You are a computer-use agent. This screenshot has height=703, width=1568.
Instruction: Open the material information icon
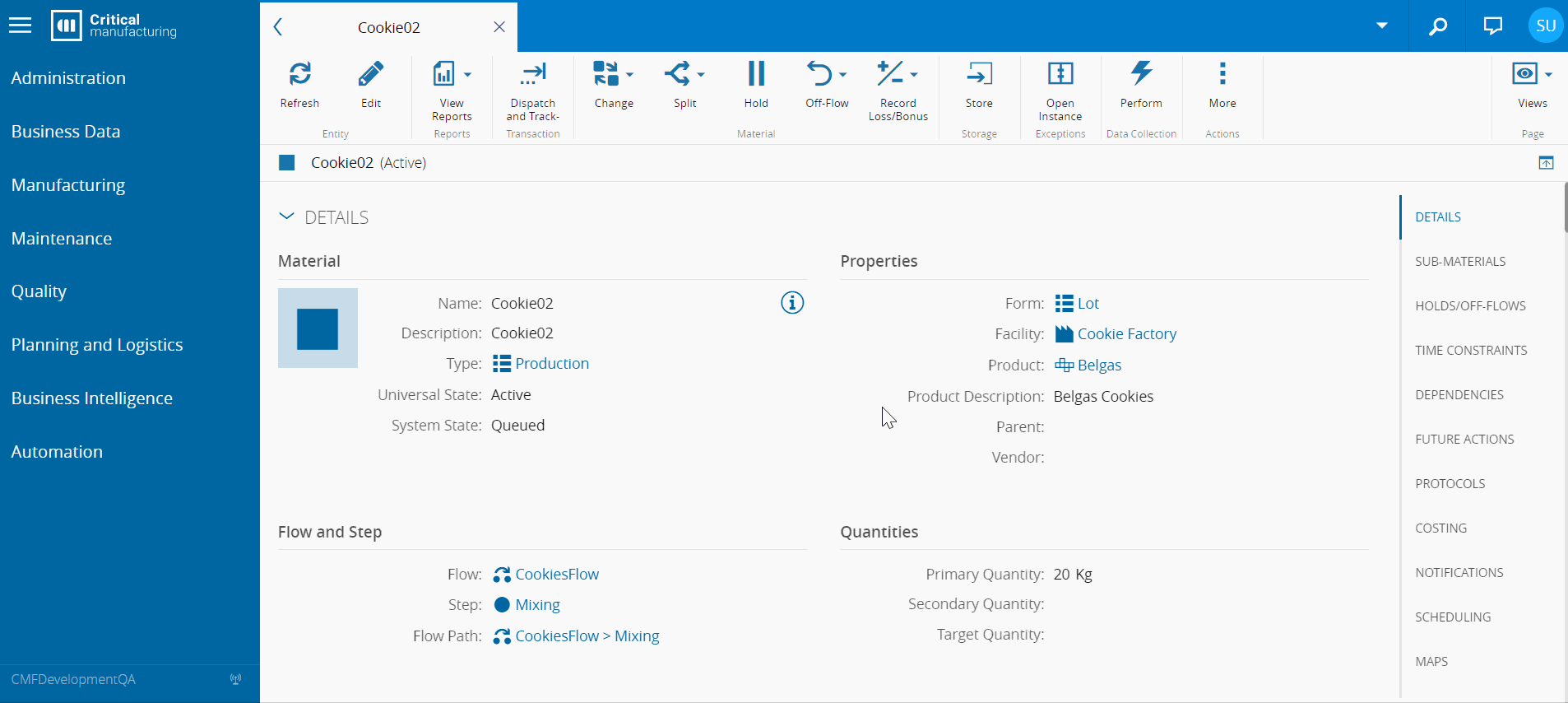[x=791, y=303]
